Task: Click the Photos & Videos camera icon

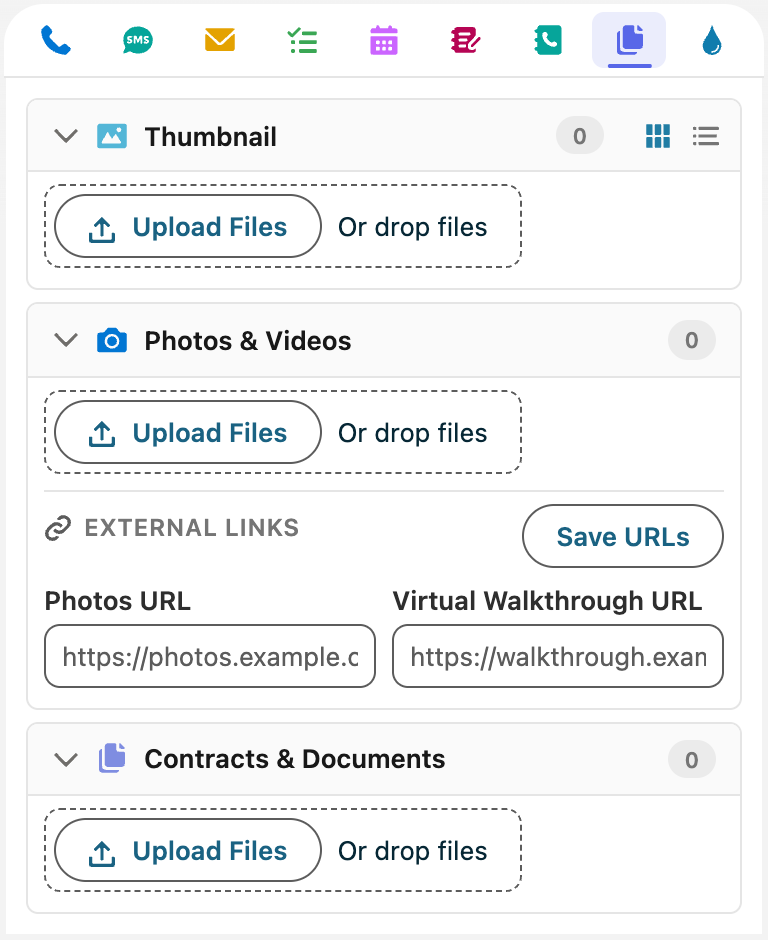Action: tap(112, 341)
